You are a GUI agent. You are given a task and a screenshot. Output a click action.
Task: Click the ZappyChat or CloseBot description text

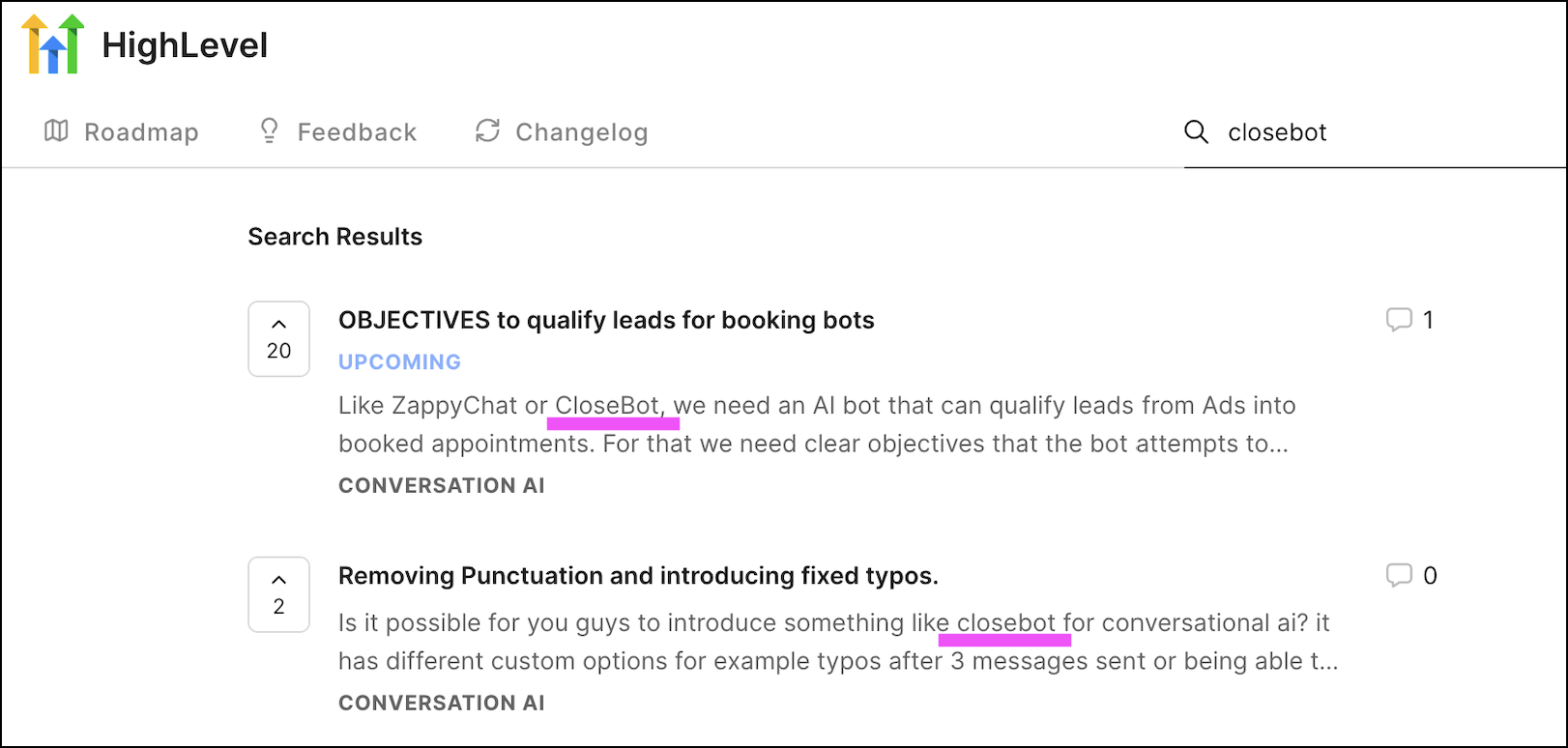817,424
